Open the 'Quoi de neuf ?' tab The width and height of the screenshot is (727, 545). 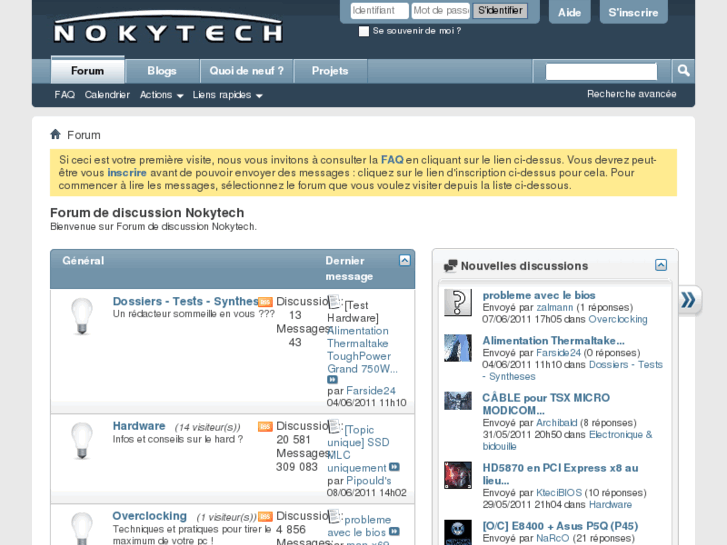[x=246, y=71]
